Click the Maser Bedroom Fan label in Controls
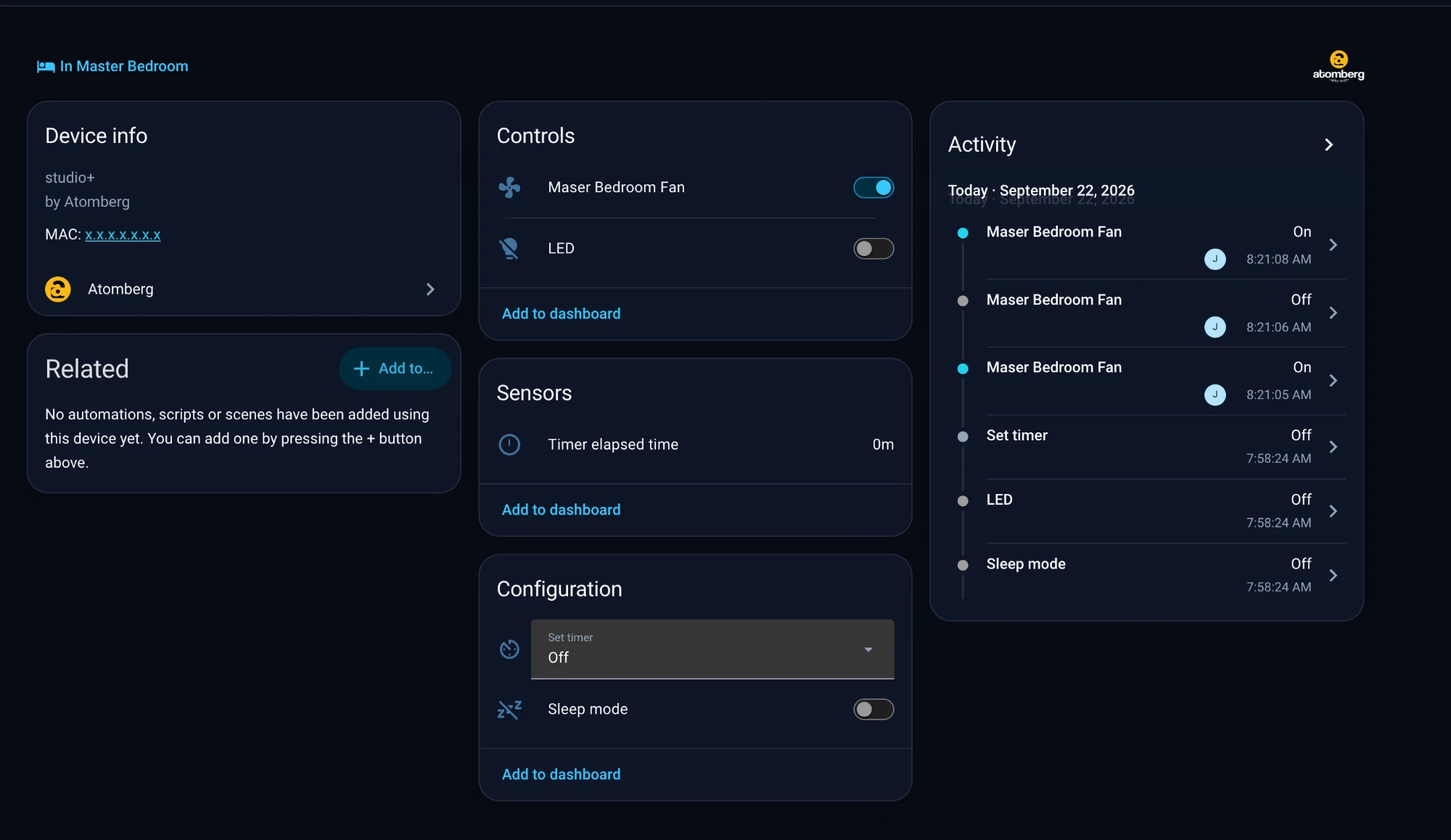1451x840 pixels. (x=616, y=187)
